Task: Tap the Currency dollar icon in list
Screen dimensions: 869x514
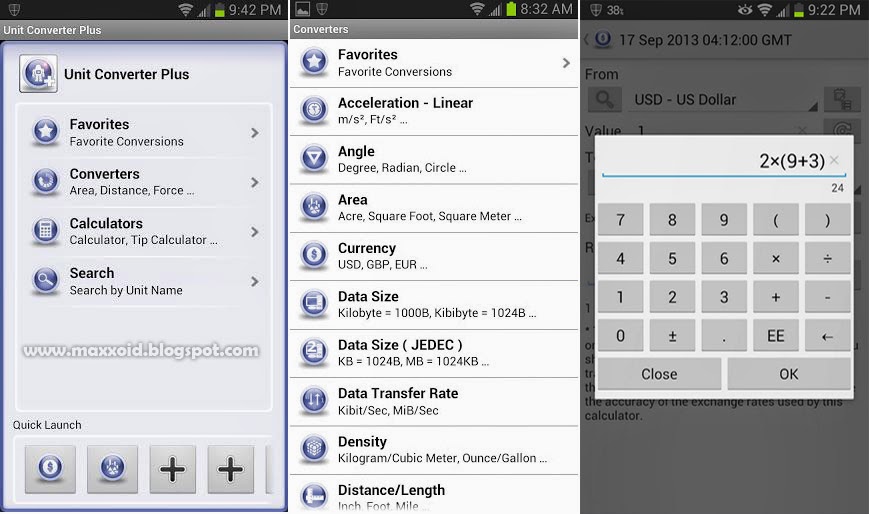Action: click(314, 255)
